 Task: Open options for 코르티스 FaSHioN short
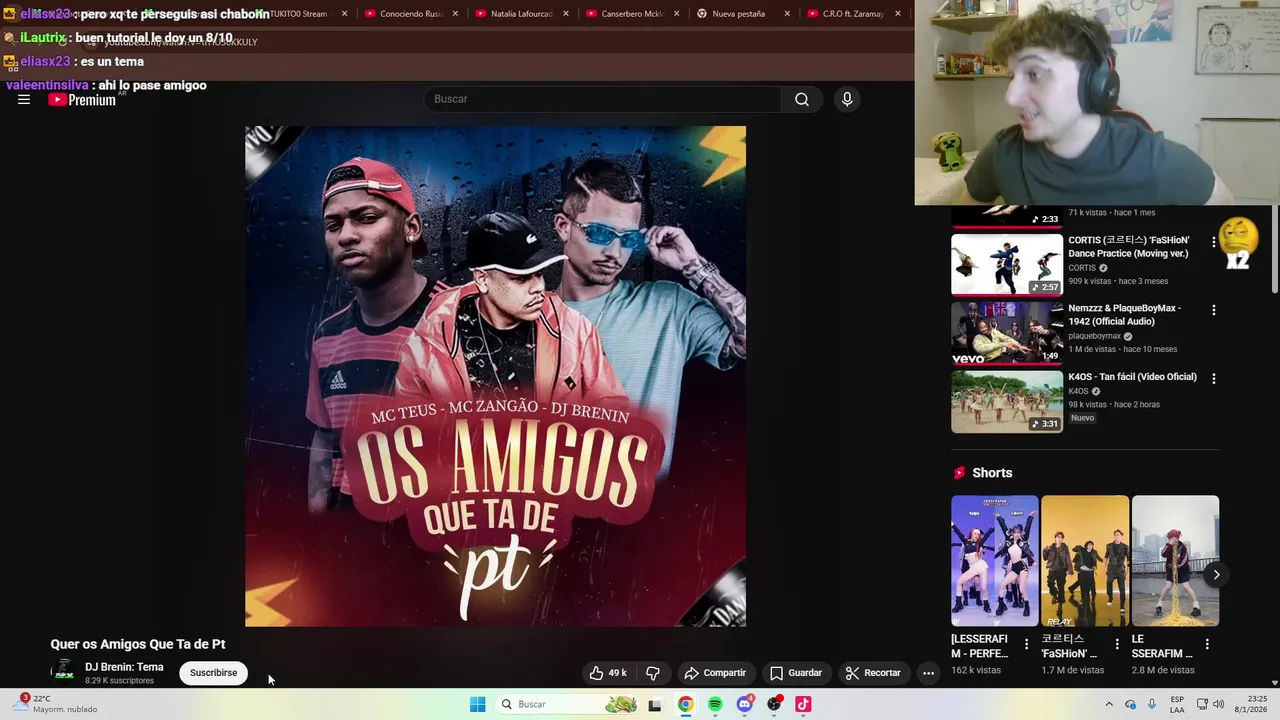[1117, 645]
